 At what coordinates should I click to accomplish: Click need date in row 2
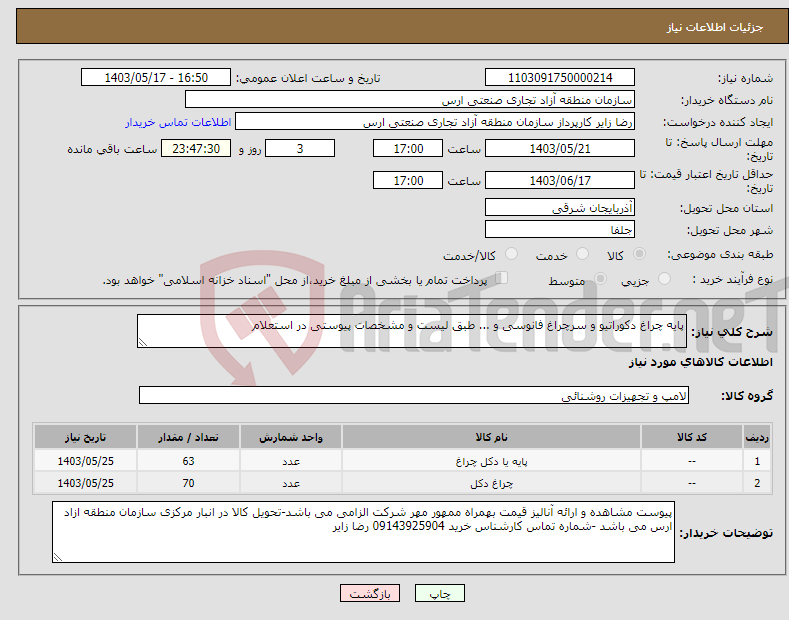pyautogui.click(x=86, y=483)
